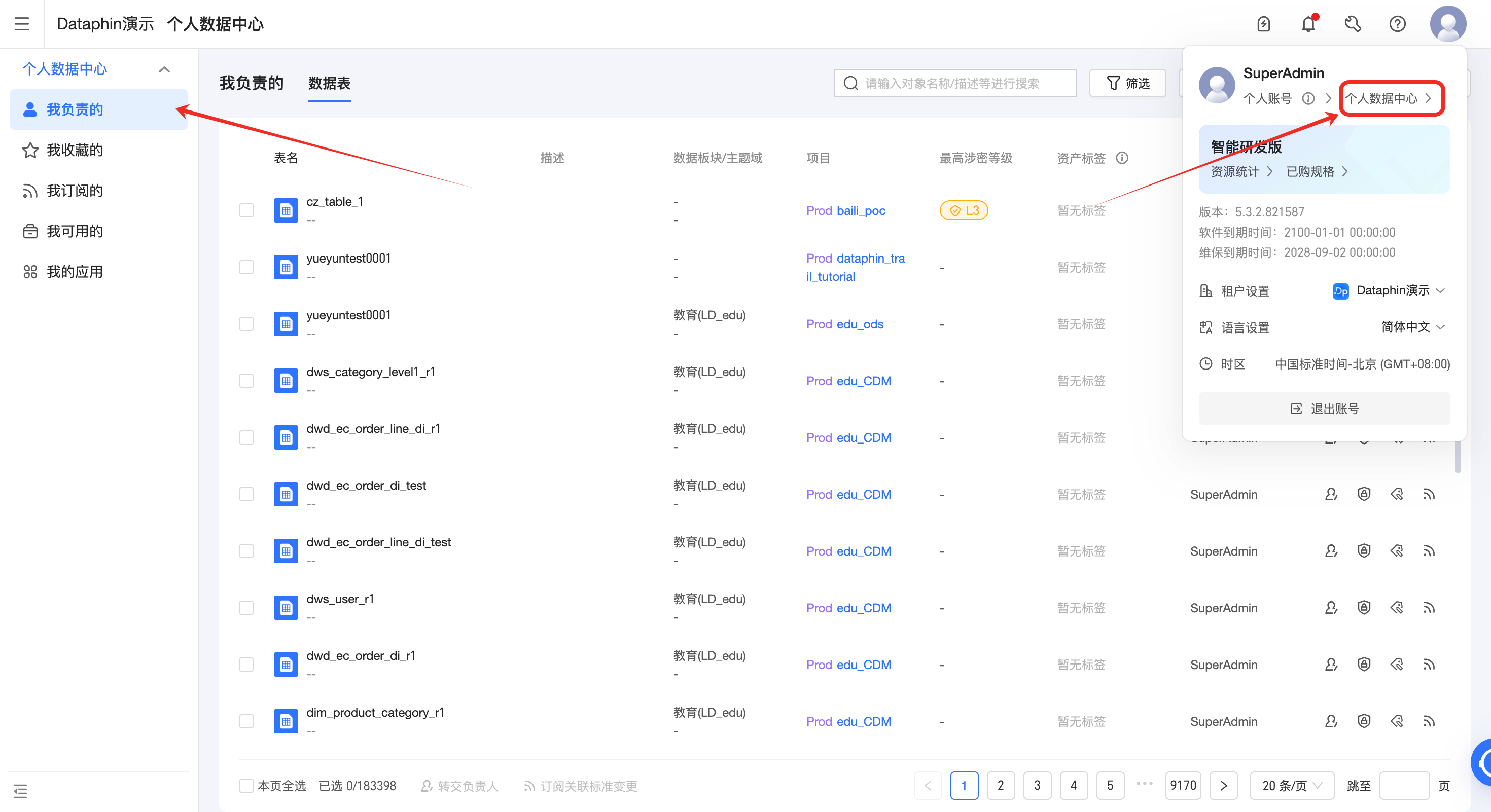Click the shield permission icon on the dws_user_r1 row
The height and width of the screenshot is (812, 1491).
coord(1364,607)
